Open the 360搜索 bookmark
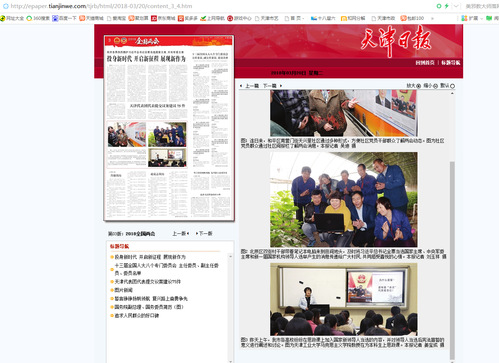The width and height of the screenshot is (499, 363). coord(38,18)
